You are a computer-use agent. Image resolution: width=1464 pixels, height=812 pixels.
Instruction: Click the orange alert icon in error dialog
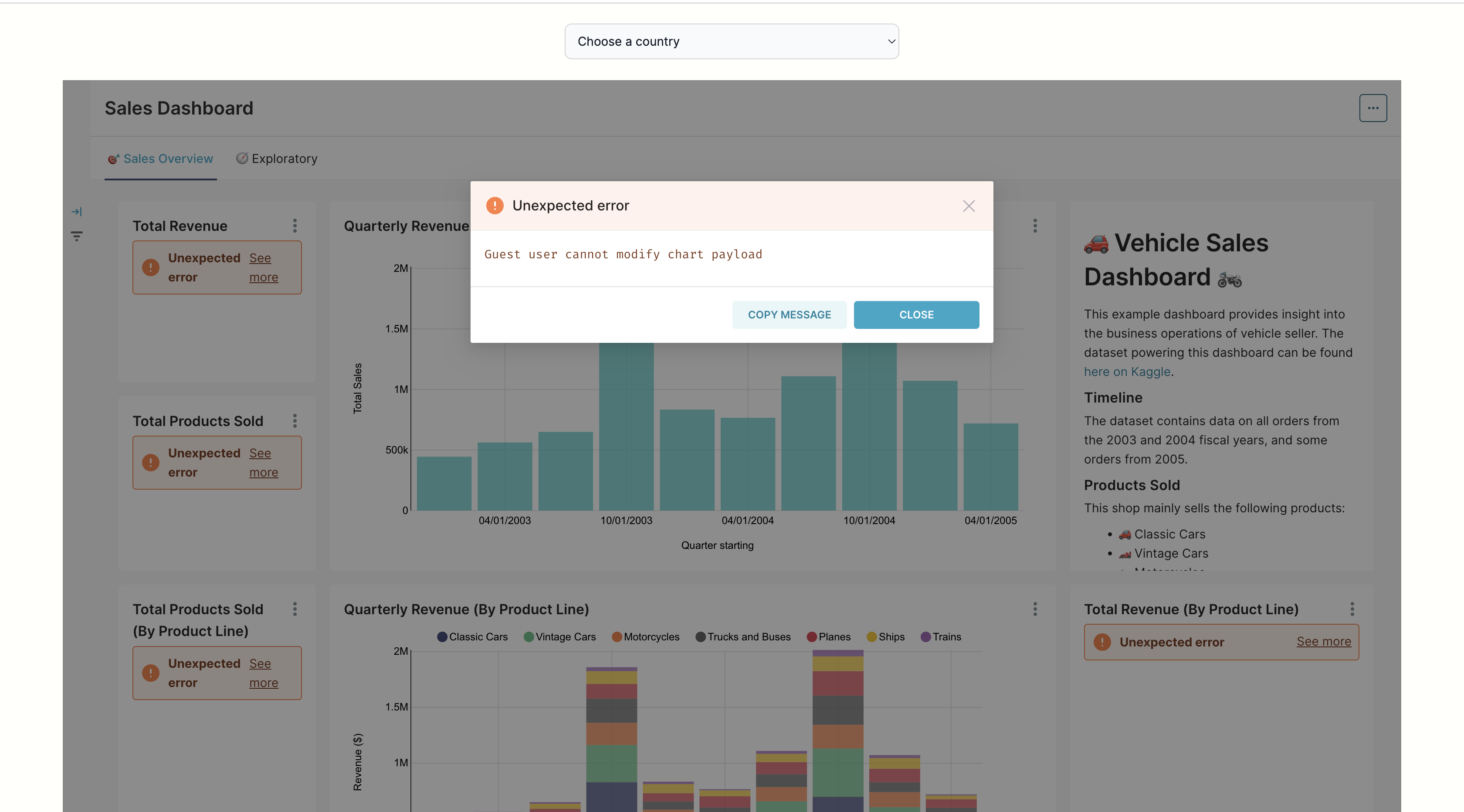(495, 206)
